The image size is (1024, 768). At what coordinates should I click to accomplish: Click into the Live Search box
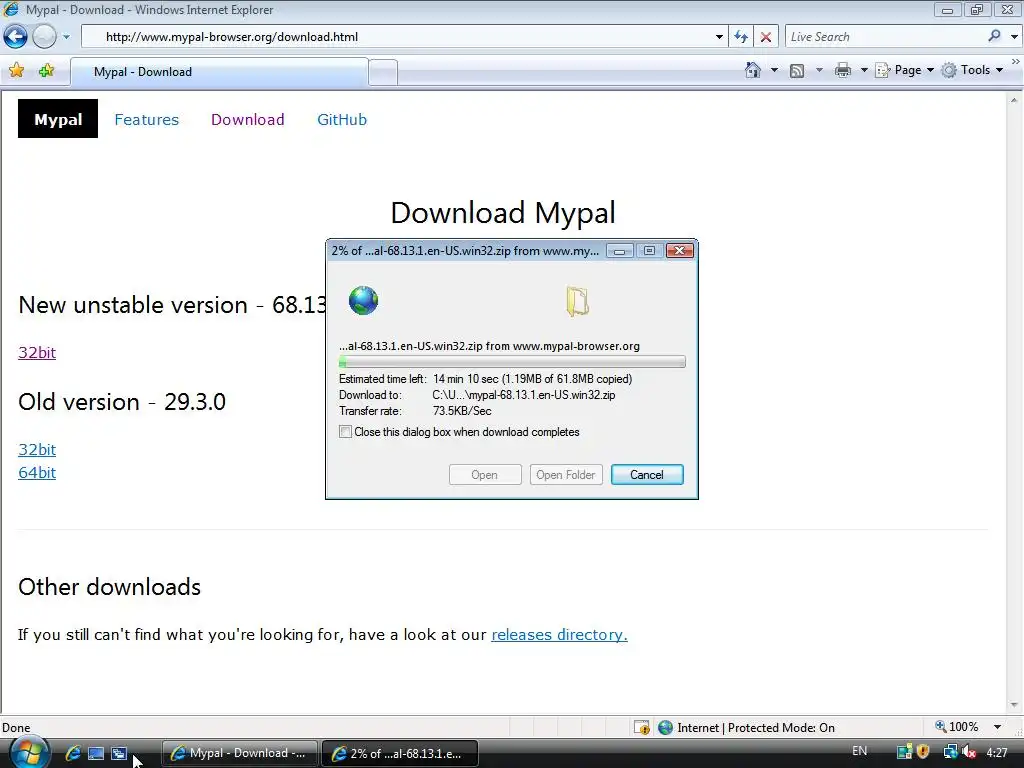[x=885, y=37]
